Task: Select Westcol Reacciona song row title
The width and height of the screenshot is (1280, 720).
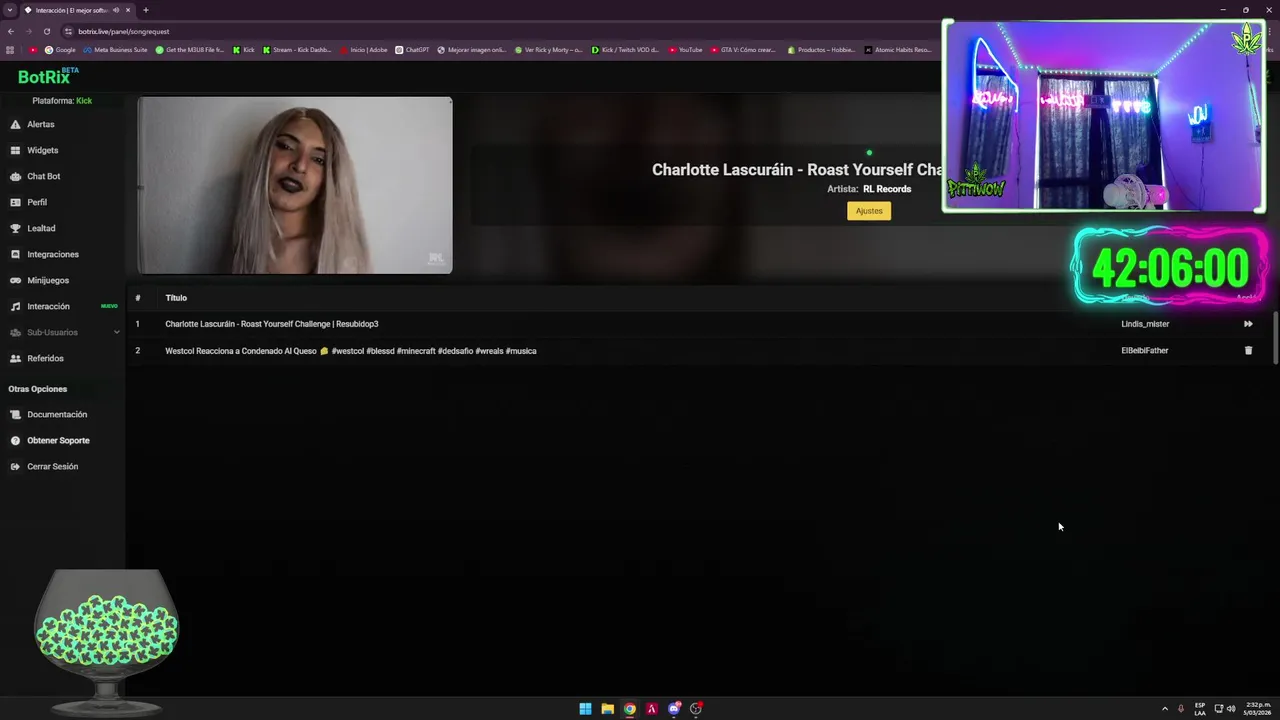Action: (351, 351)
